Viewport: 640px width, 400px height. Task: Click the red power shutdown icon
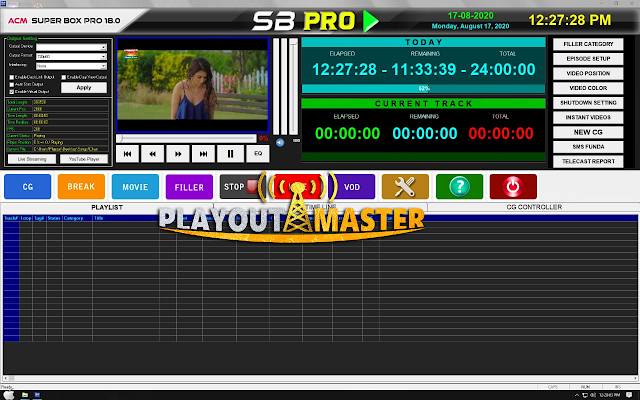pyautogui.click(x=513, y=187)
